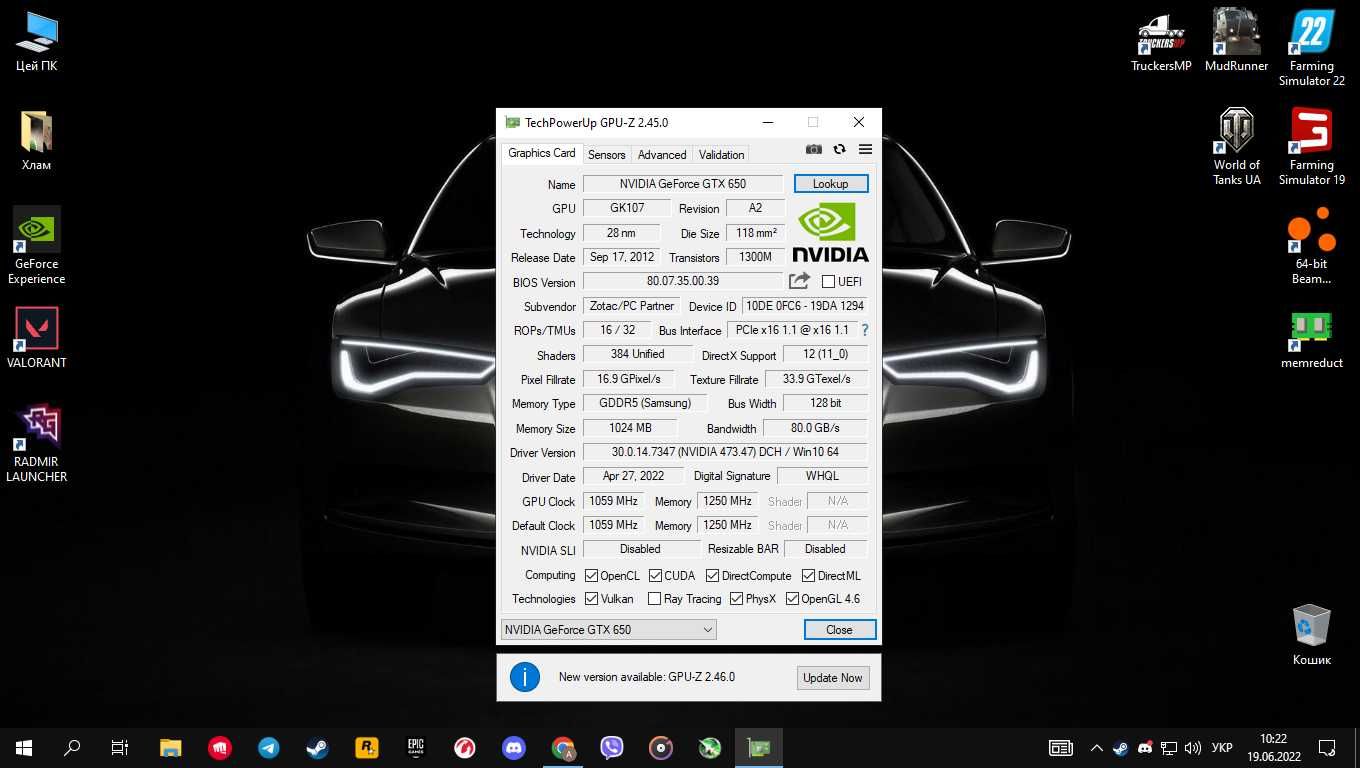Toggle the DirectML checkbox
This screenshot has height=768, width=1360.
[808, 576]
